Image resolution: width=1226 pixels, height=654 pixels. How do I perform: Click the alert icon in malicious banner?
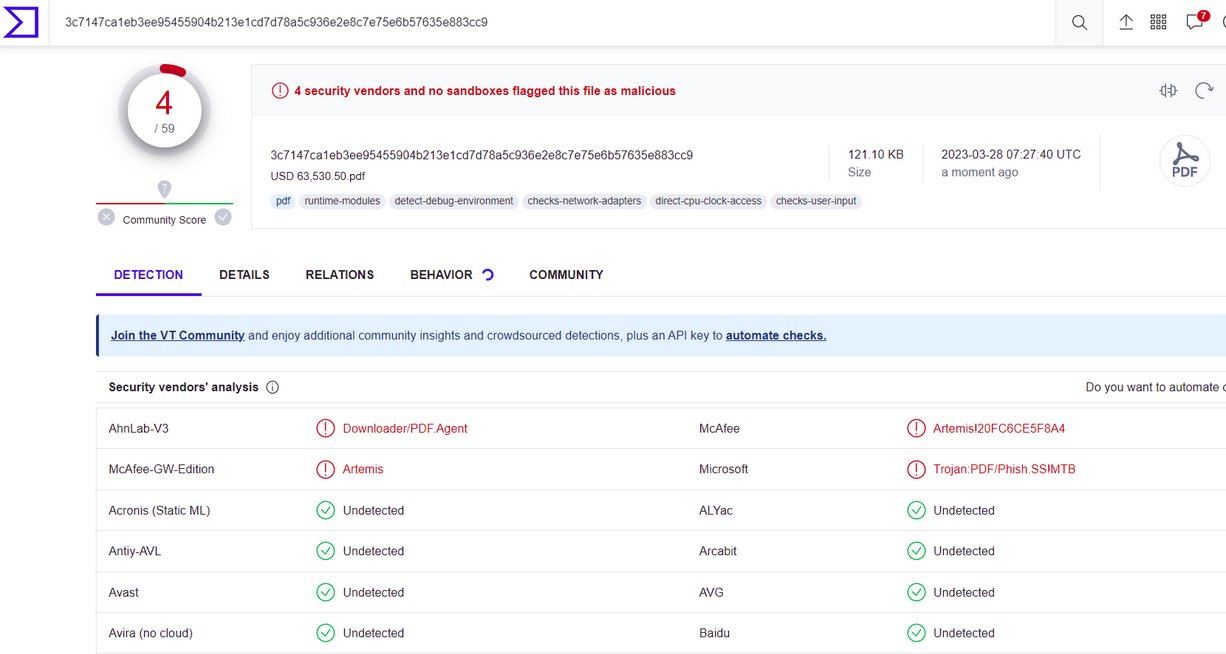[280, 91]
